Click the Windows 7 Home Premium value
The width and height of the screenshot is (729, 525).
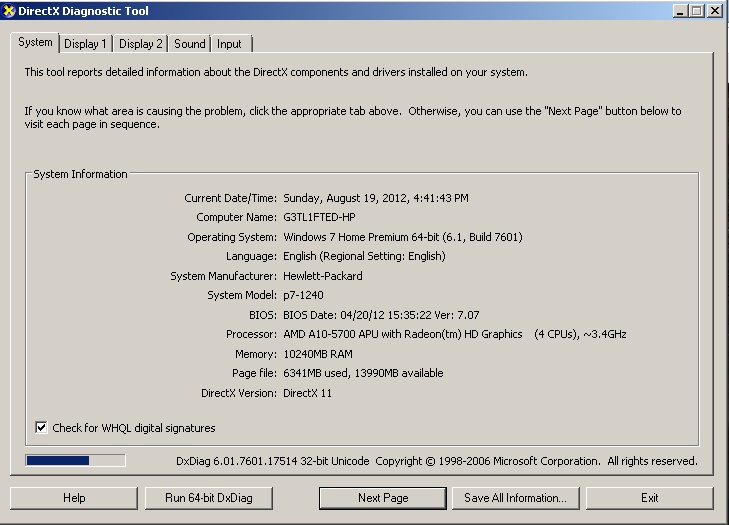403,237
